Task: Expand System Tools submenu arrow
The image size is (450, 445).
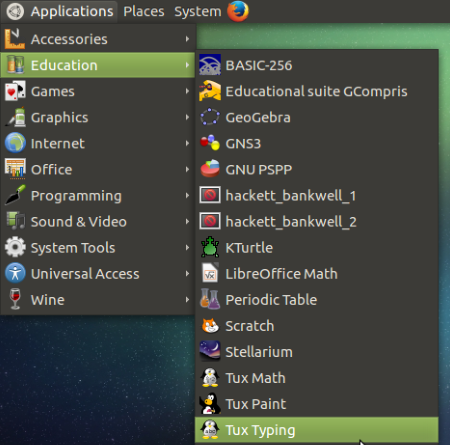Action: 187,247
